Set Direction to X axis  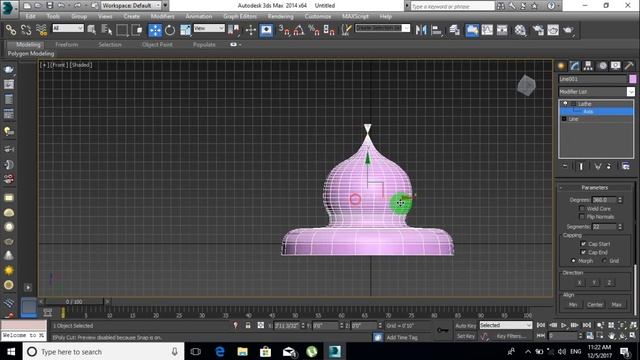[579, 282]
